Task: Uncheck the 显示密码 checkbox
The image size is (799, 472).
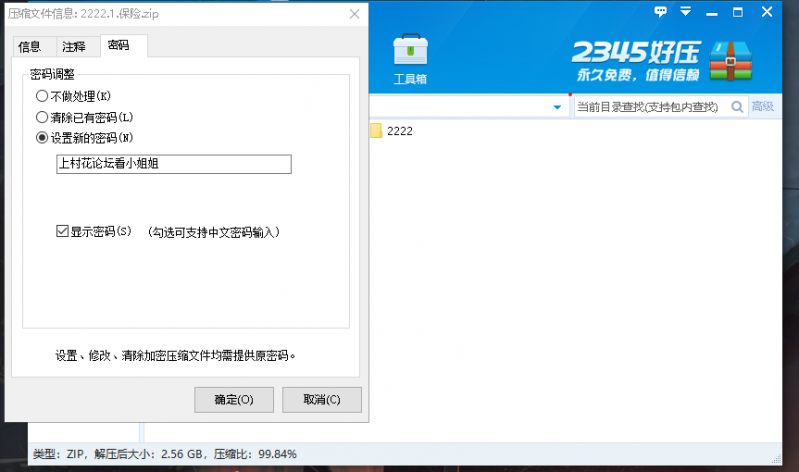Action: tap(62, 232)
